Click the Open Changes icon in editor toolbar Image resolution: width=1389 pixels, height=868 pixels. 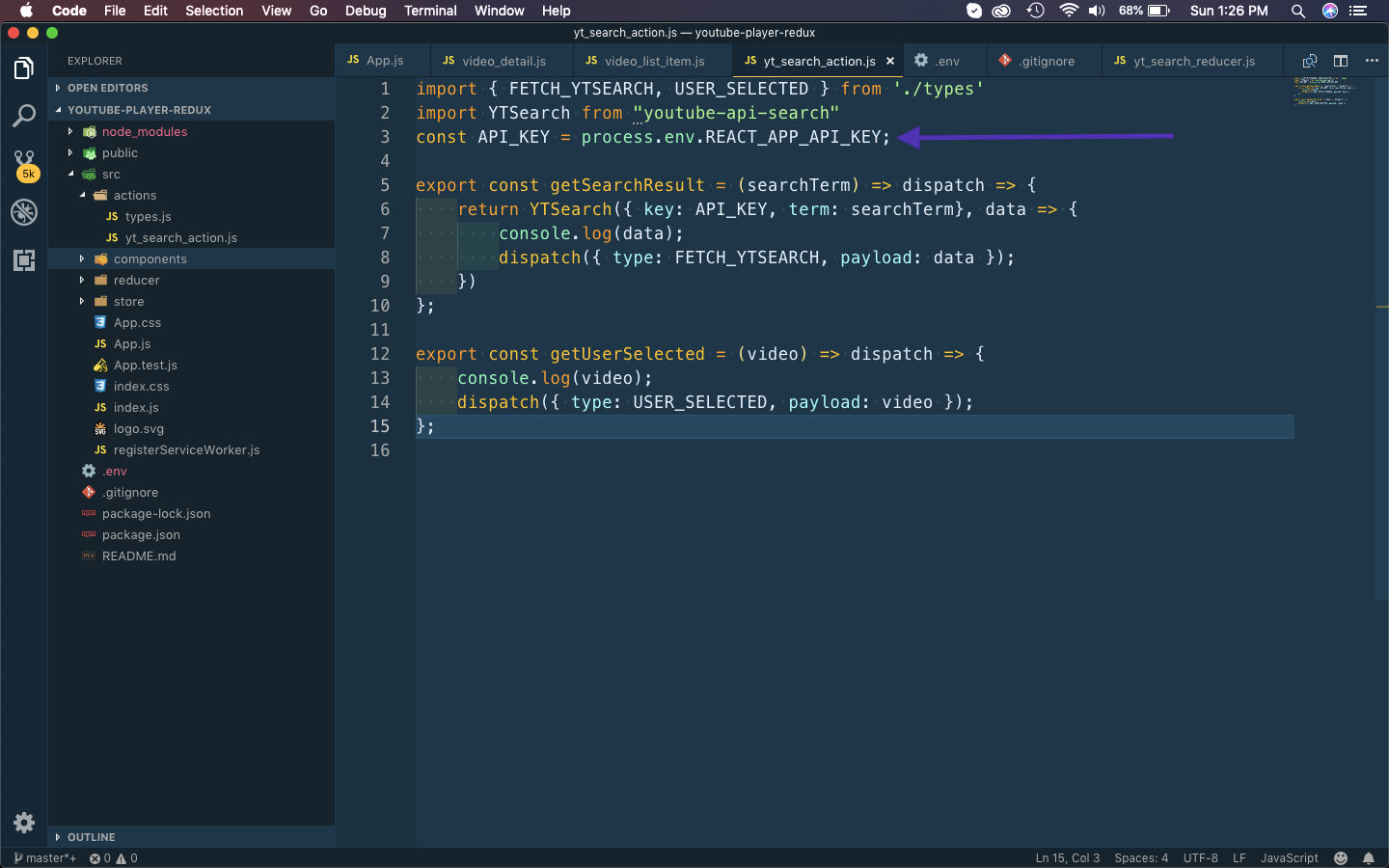1309,61
